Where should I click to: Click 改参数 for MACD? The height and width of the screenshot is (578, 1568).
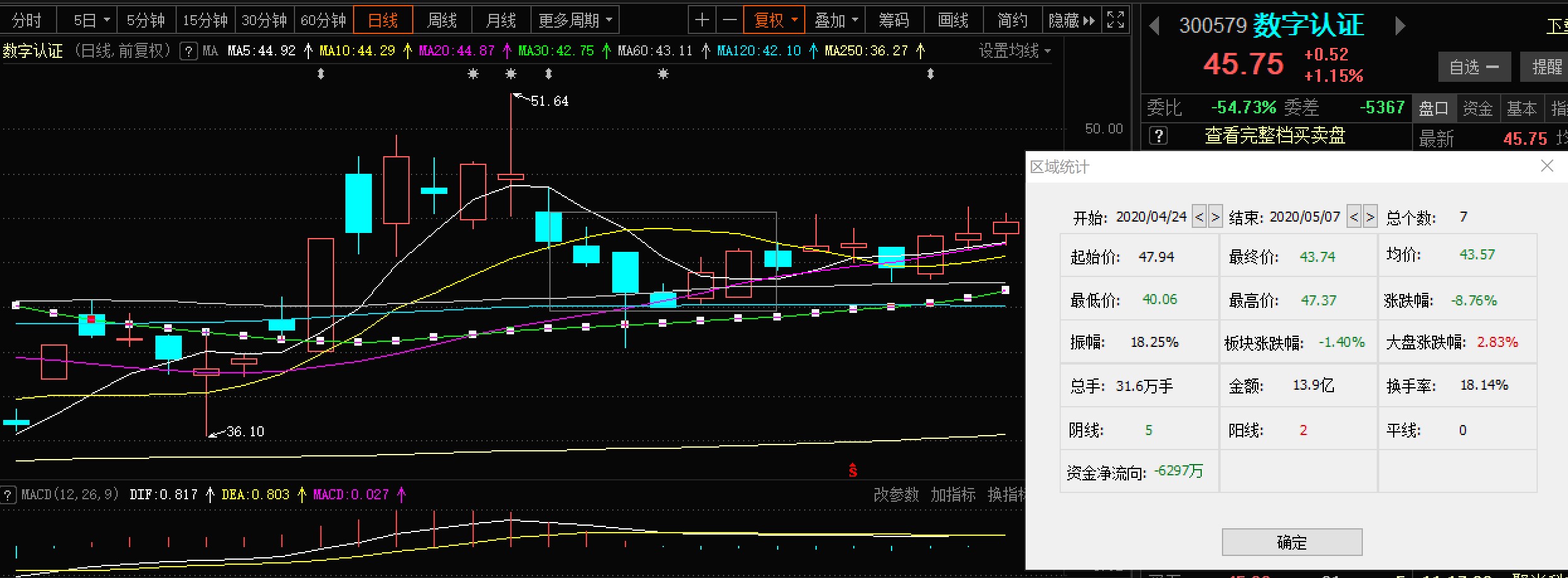pyautogui.click(x=896, y=495)
